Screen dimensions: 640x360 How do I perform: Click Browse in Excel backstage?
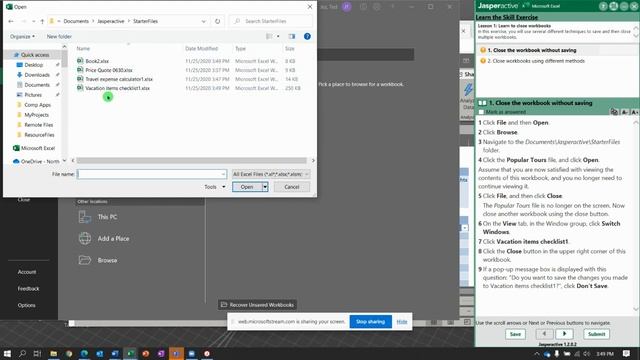[98, 260]
